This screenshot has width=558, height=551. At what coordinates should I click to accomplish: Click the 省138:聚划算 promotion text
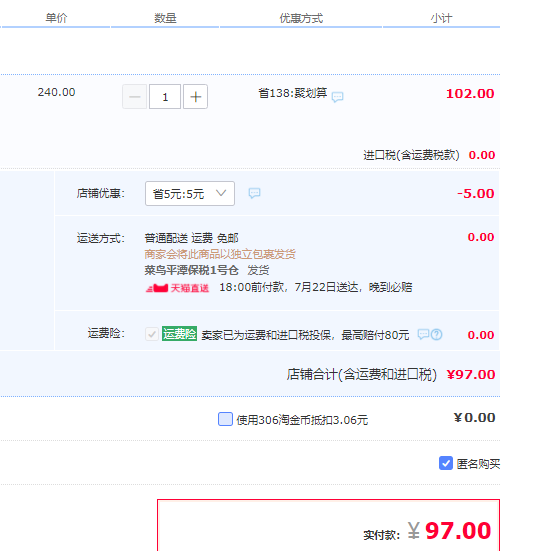(293, 93)
